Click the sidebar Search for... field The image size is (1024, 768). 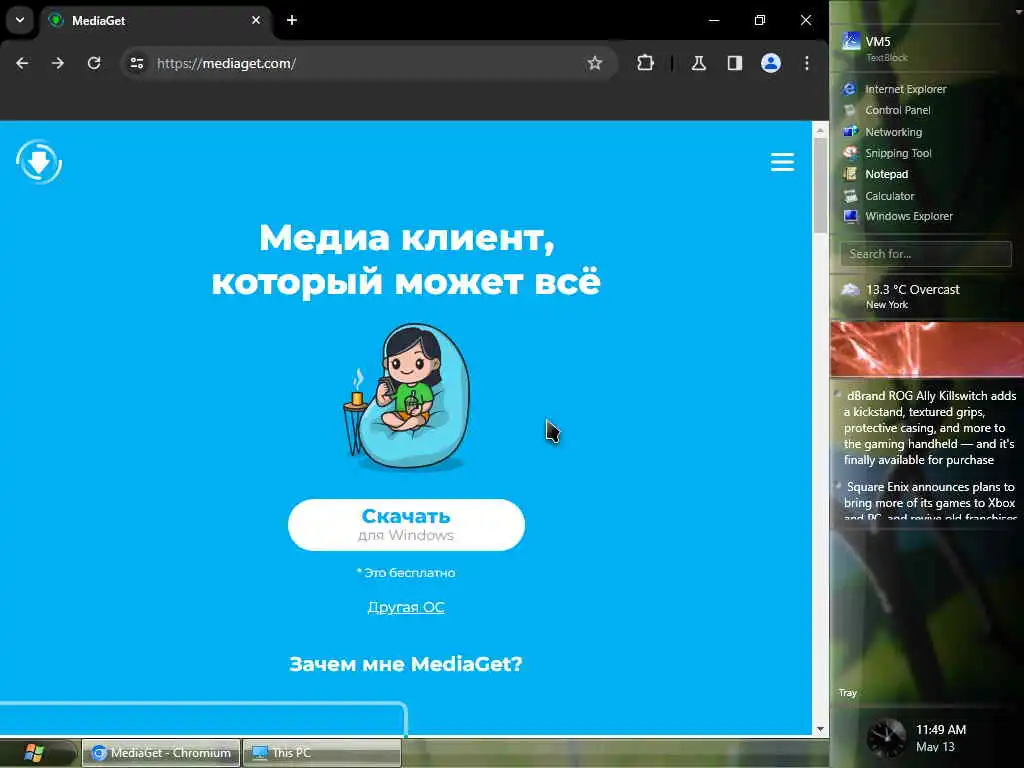coord(926,254)
